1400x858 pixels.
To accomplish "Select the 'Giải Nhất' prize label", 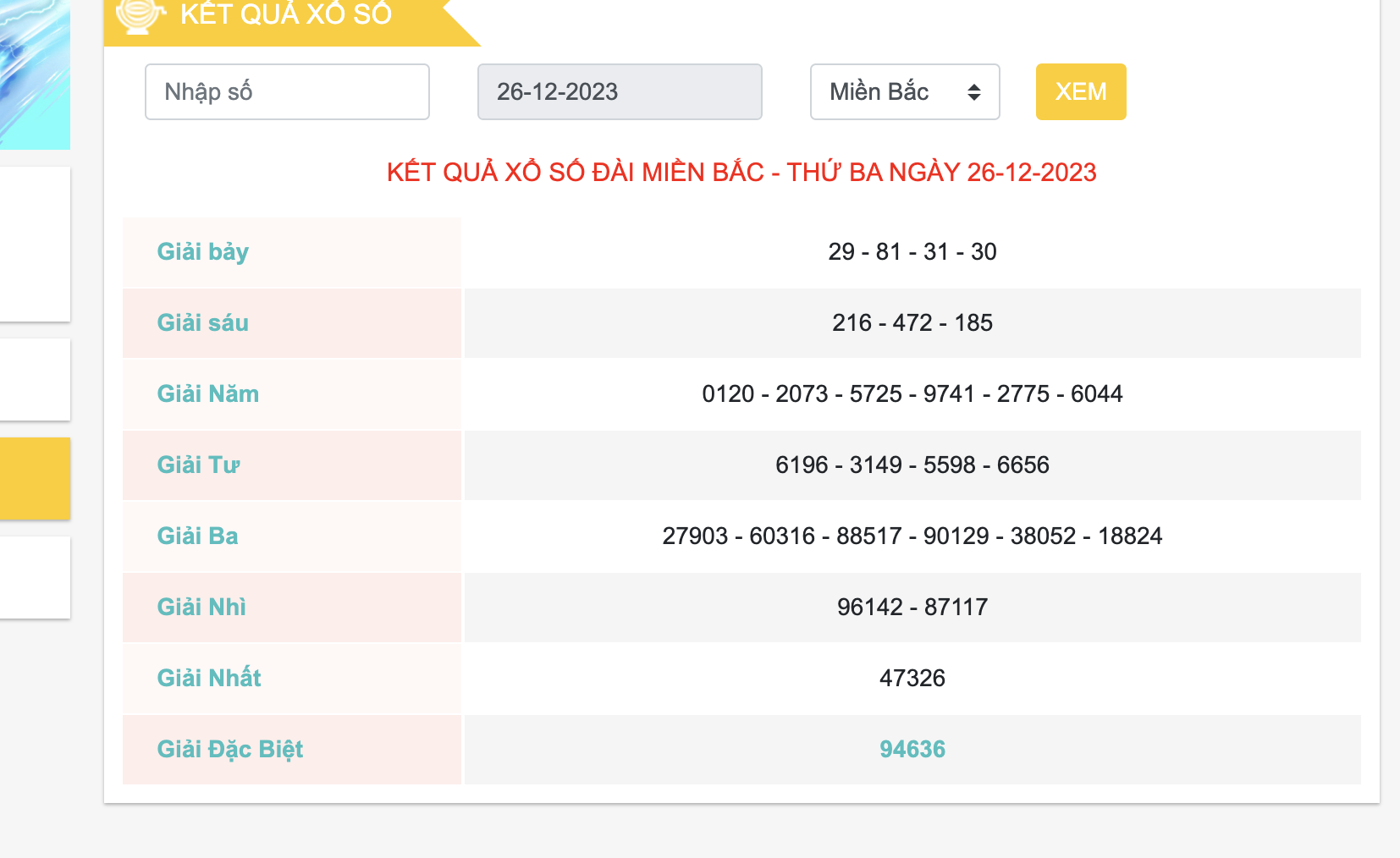I will coord(209,679).
